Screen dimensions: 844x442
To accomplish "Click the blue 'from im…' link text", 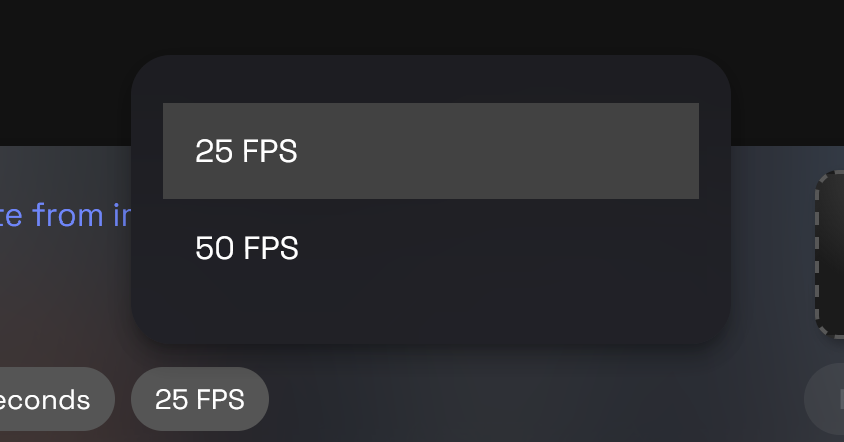I will coord(66,215).
